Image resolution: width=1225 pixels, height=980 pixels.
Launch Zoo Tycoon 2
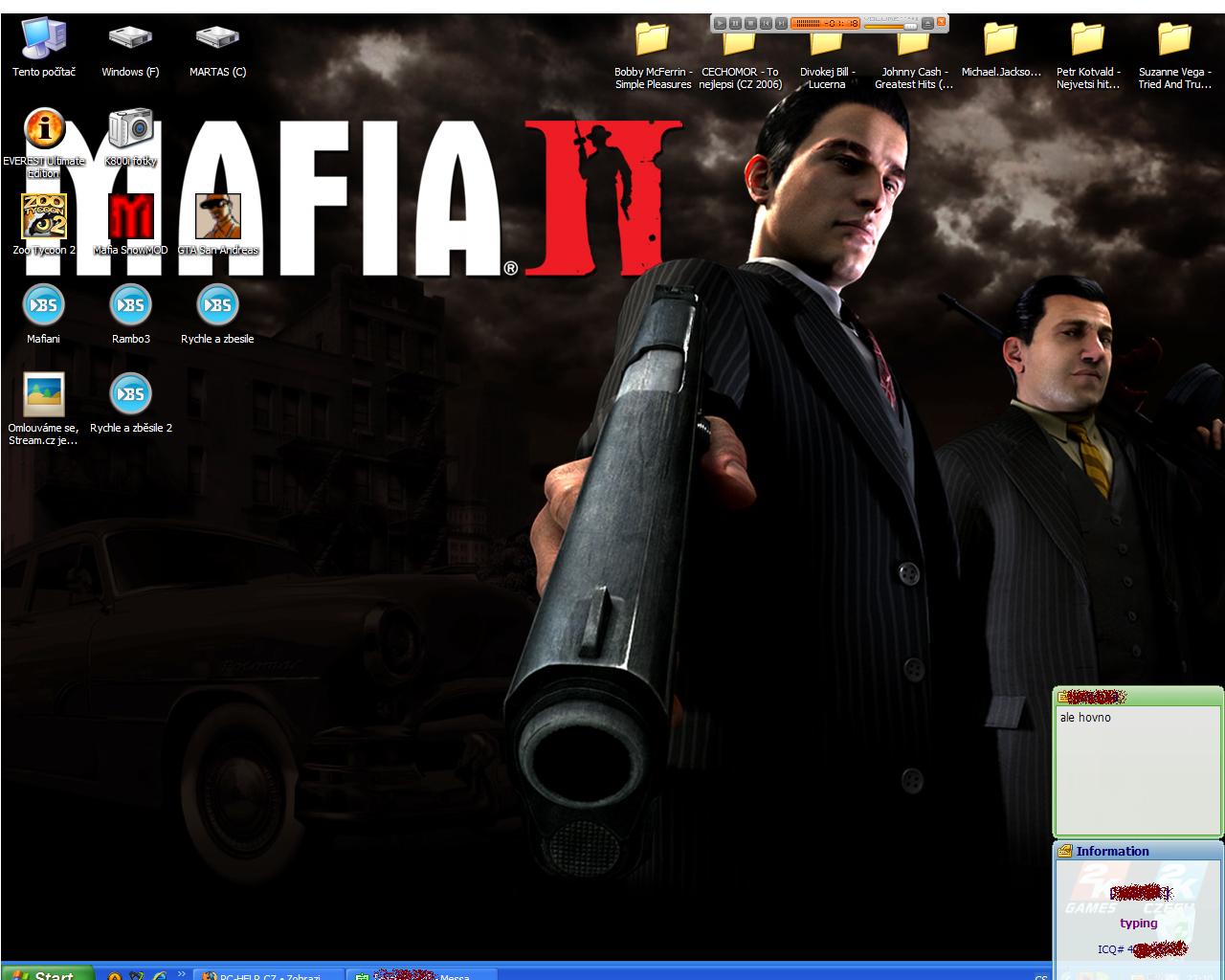(x=44, y=225)
